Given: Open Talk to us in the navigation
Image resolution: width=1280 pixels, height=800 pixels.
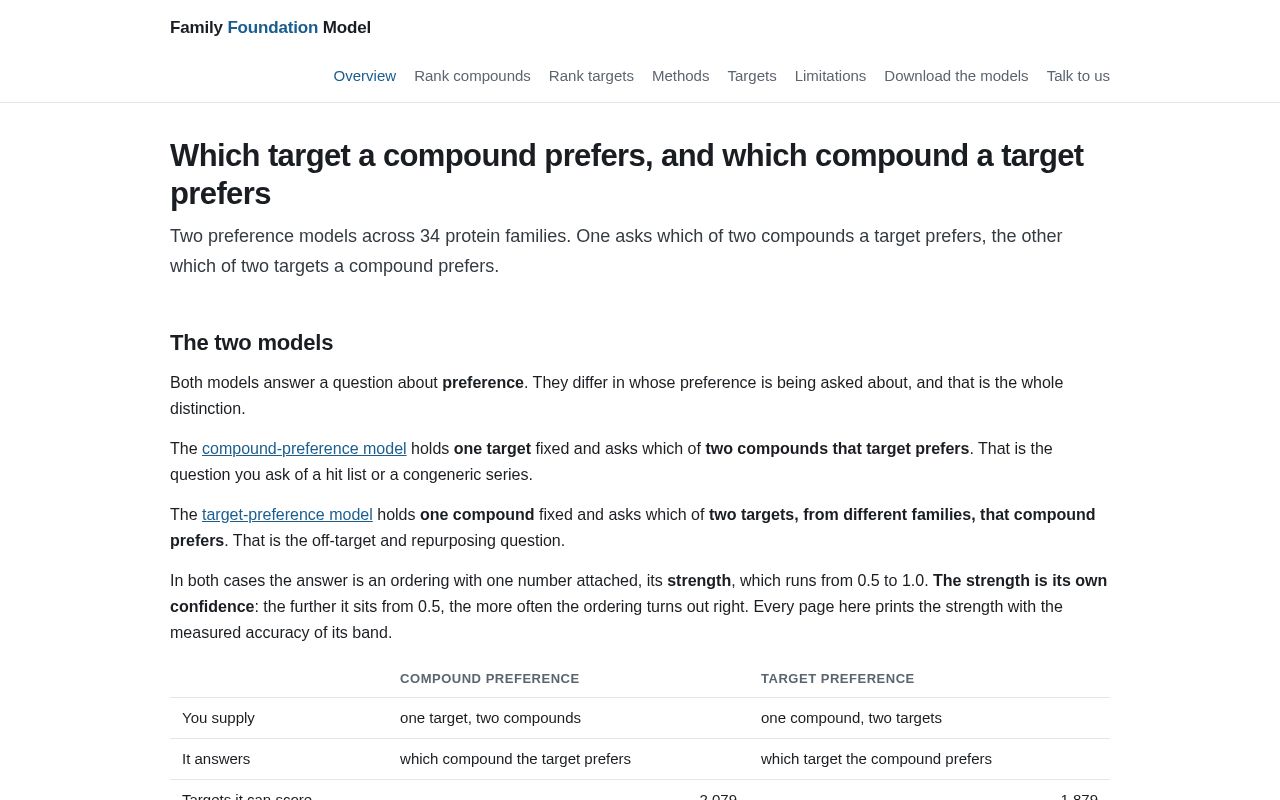Looking at the screenshot, I should pyautogui.click(x=1078, y=76).
